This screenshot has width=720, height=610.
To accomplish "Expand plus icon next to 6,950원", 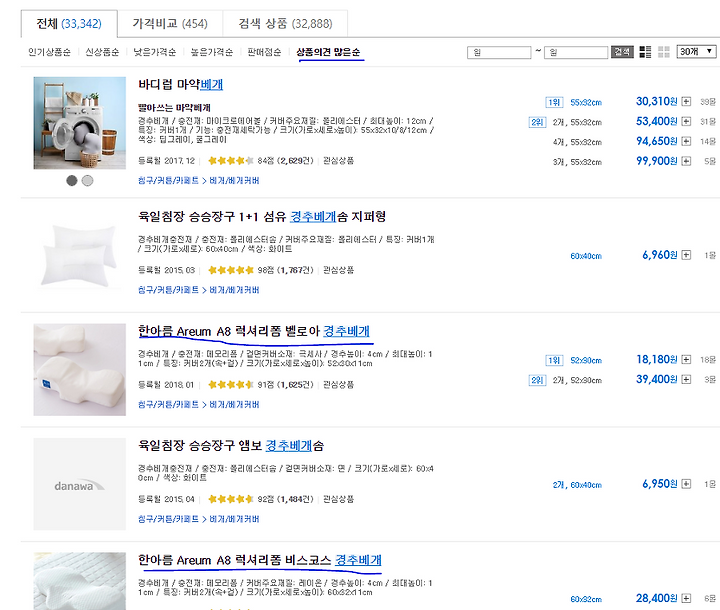I will [x=686, y=484].
